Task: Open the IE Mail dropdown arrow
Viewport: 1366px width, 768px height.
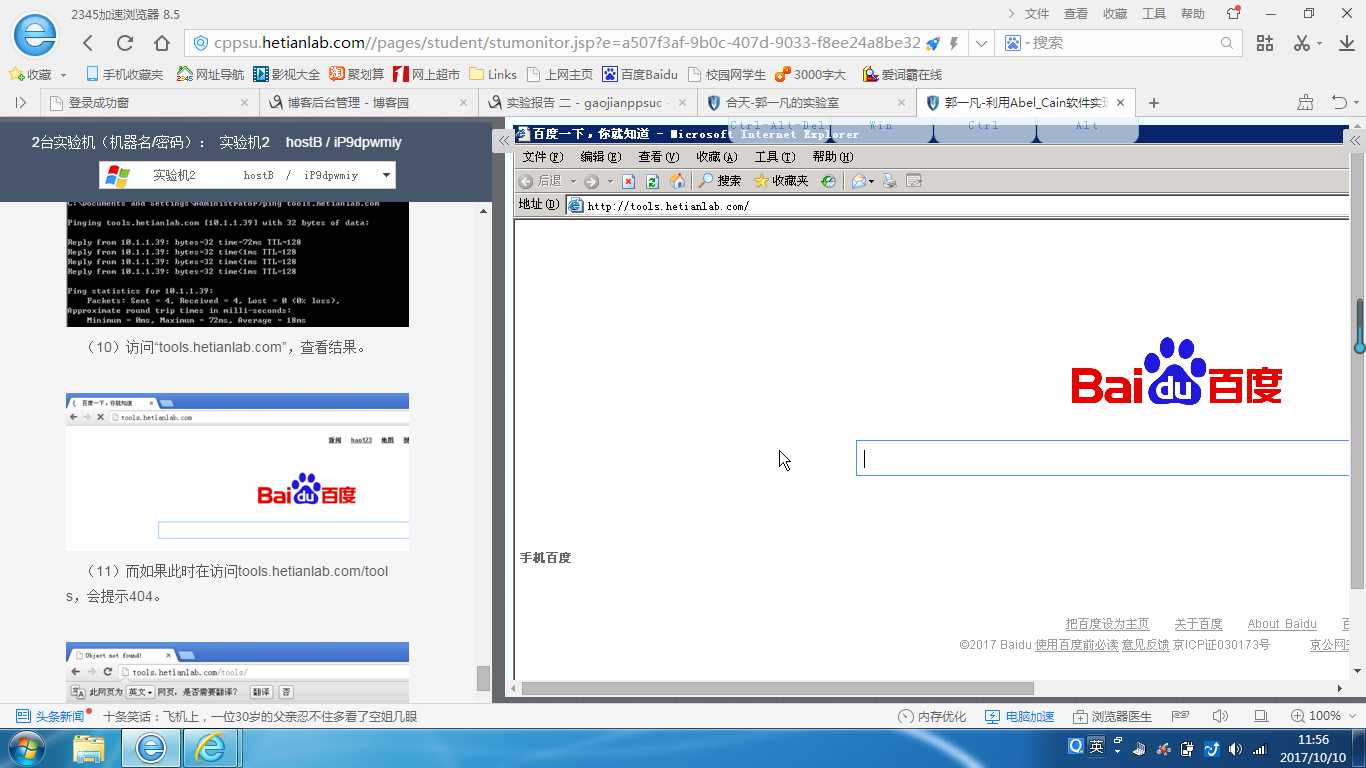Action: (872, 181)
